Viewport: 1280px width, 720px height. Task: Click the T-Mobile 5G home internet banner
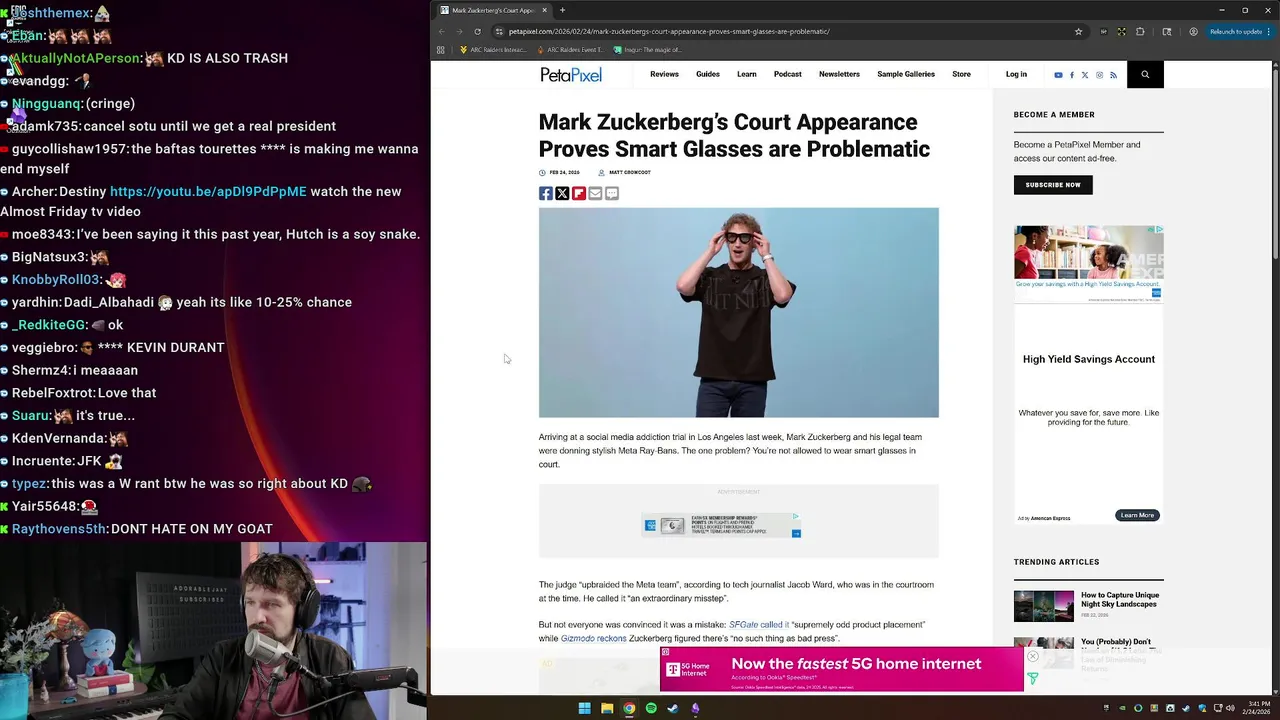[x=842, y=669]
